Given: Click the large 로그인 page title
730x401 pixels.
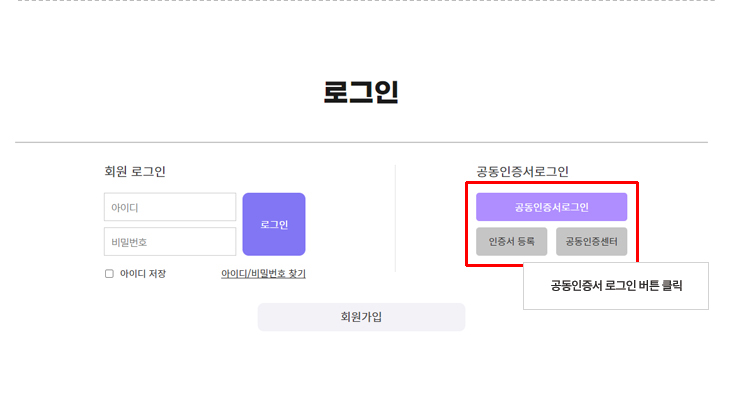Looking at the screenshot, I should pyautogui.click(x=361, y=93).
